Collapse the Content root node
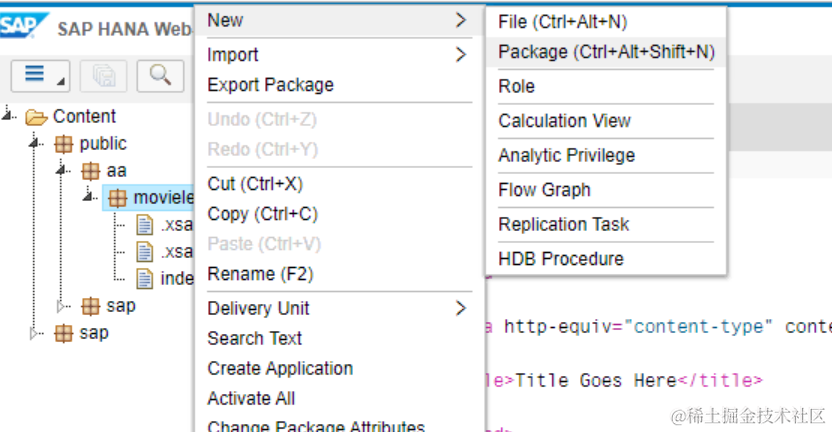 tap(9, 116)
